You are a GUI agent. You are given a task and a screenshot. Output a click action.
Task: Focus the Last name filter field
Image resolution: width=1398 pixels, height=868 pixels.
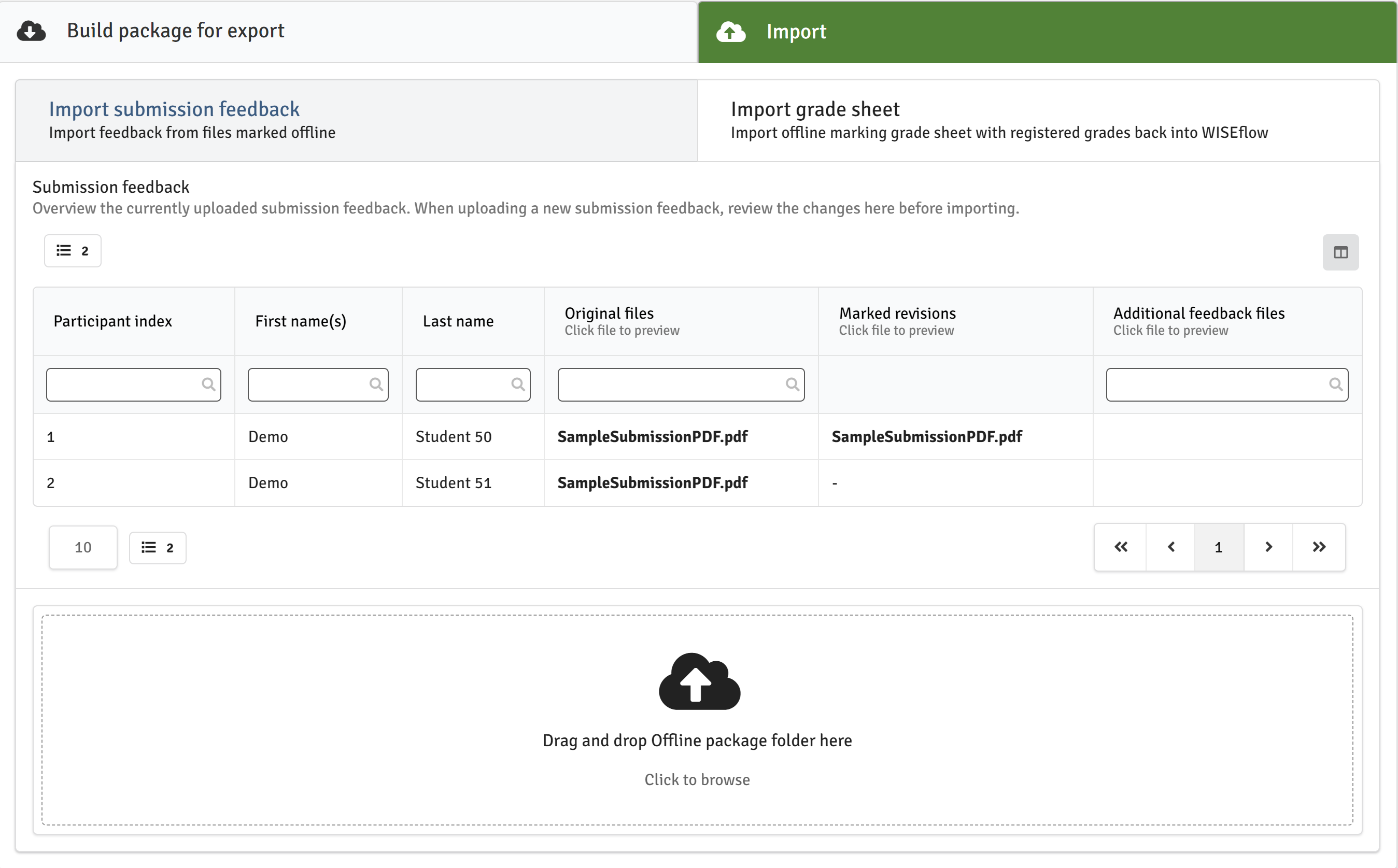tap(473, 385)
